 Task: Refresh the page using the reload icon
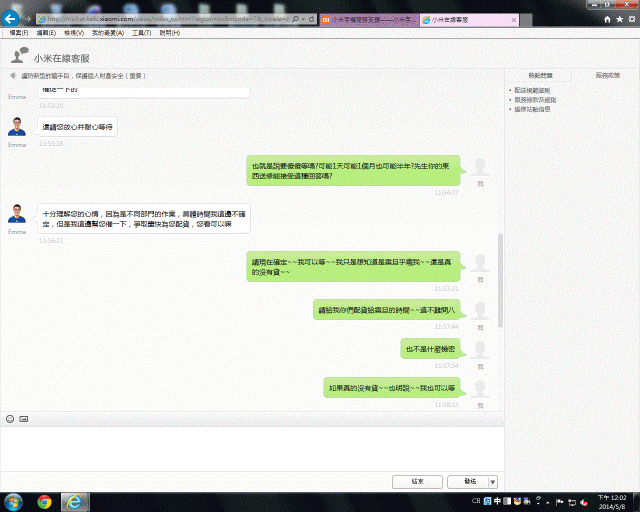(311, 19)
